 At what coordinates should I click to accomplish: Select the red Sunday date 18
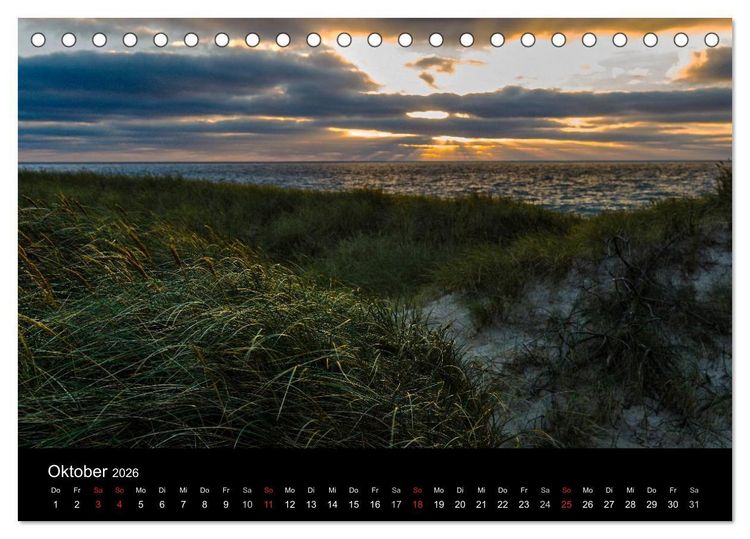(418, 505)
